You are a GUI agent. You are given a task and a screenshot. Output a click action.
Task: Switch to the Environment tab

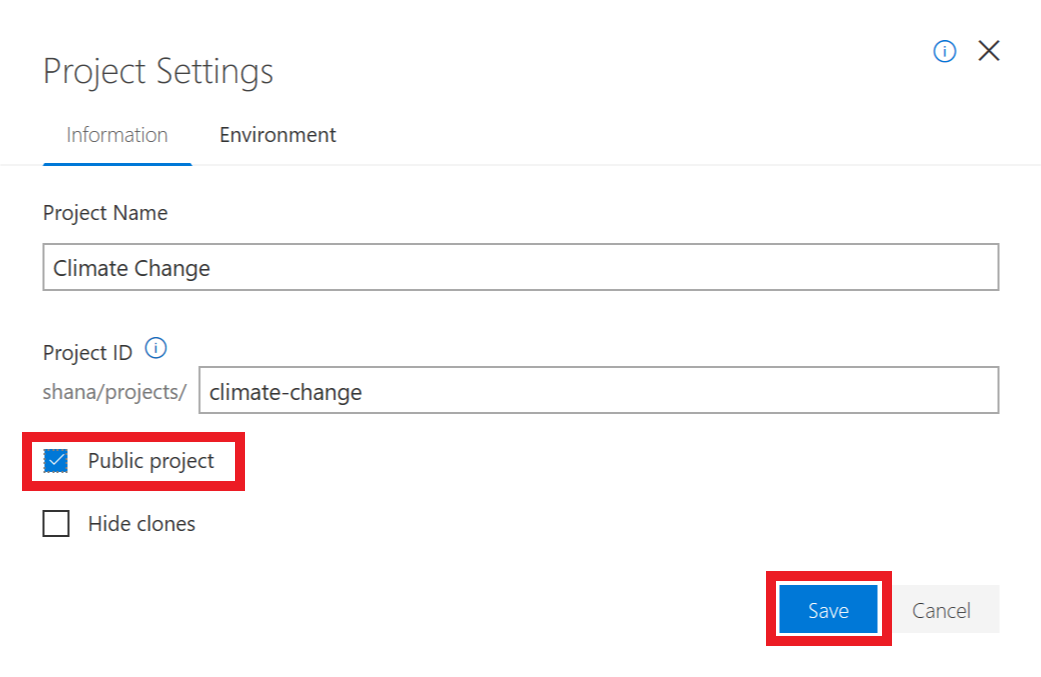[x=278, y=135]
